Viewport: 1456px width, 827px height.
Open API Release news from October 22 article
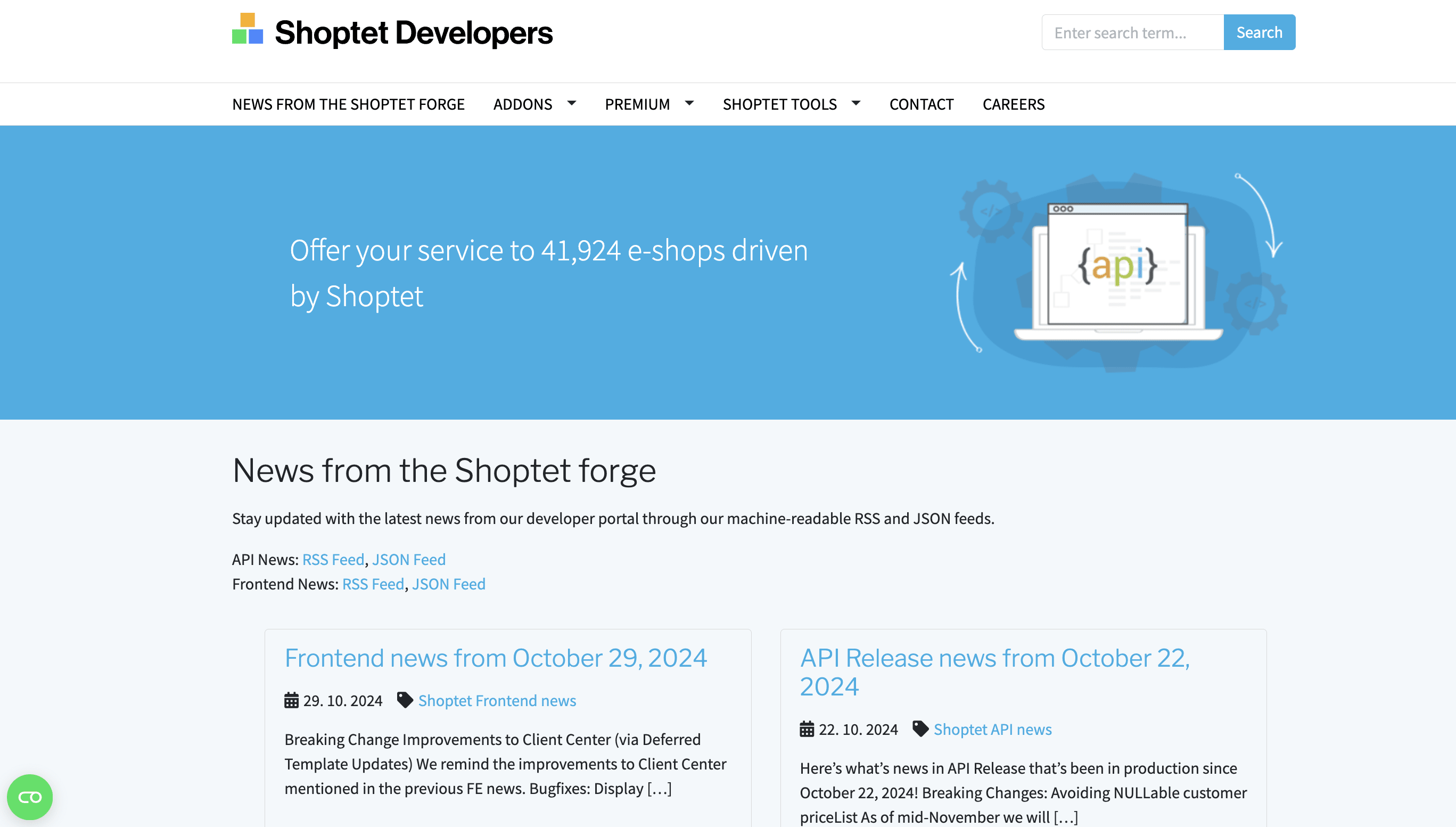pos(994,672)
